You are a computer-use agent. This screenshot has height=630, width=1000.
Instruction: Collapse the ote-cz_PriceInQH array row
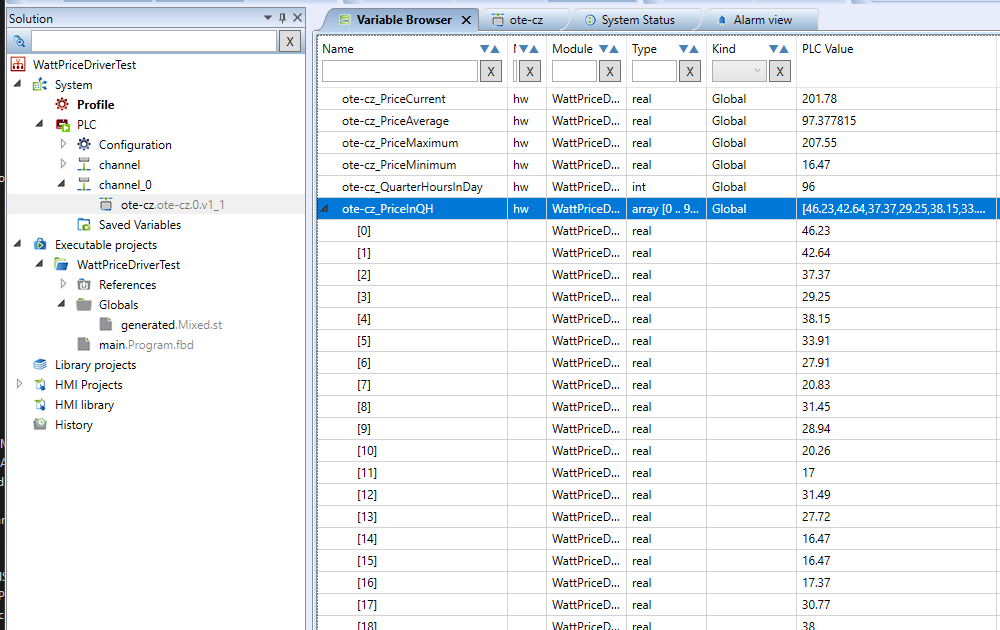324,209
